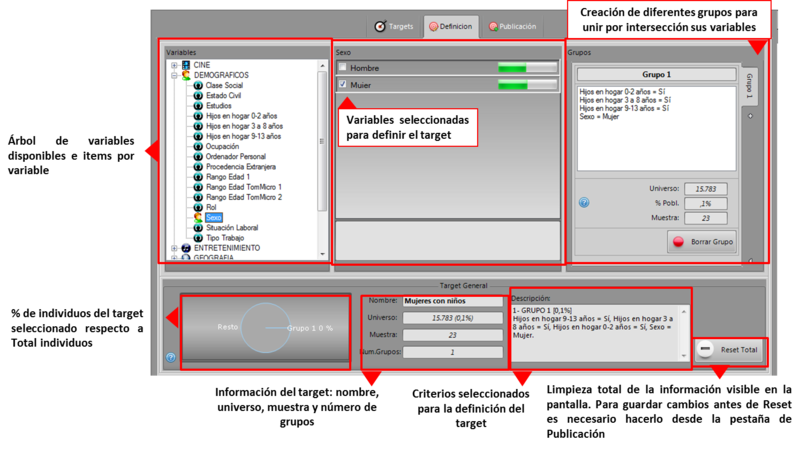The width and height of the screenshot is (800, 449).
Task: Open the Publicación tab
Action: coord(513,26)
